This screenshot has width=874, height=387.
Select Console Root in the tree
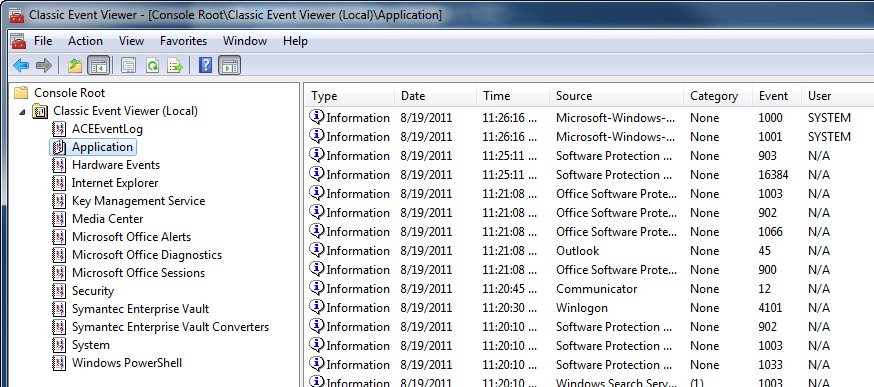[x=69, y=93]
